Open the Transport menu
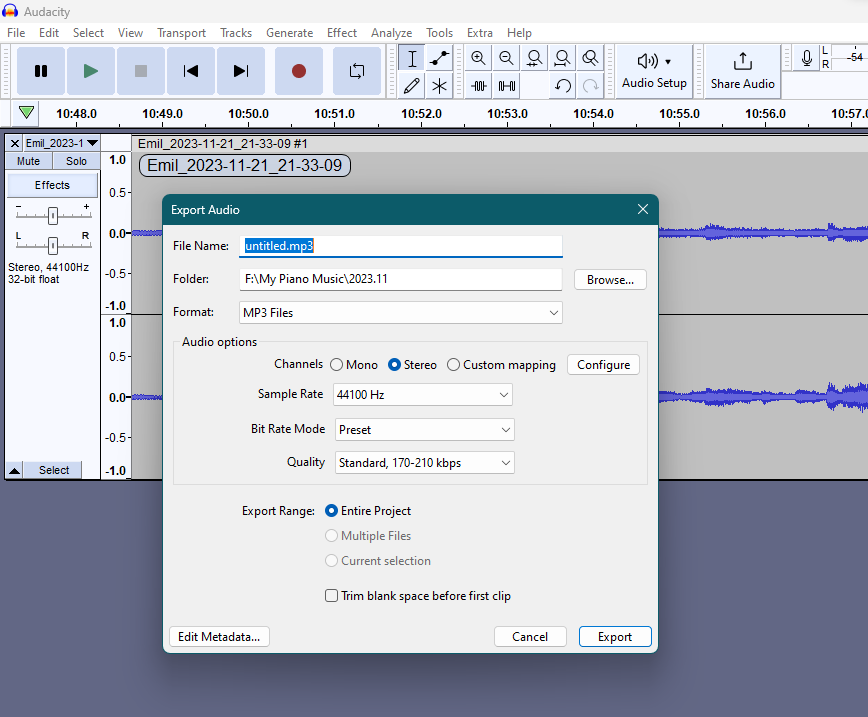The width and height of the screenshot is (868, 717). pos(181,32)
